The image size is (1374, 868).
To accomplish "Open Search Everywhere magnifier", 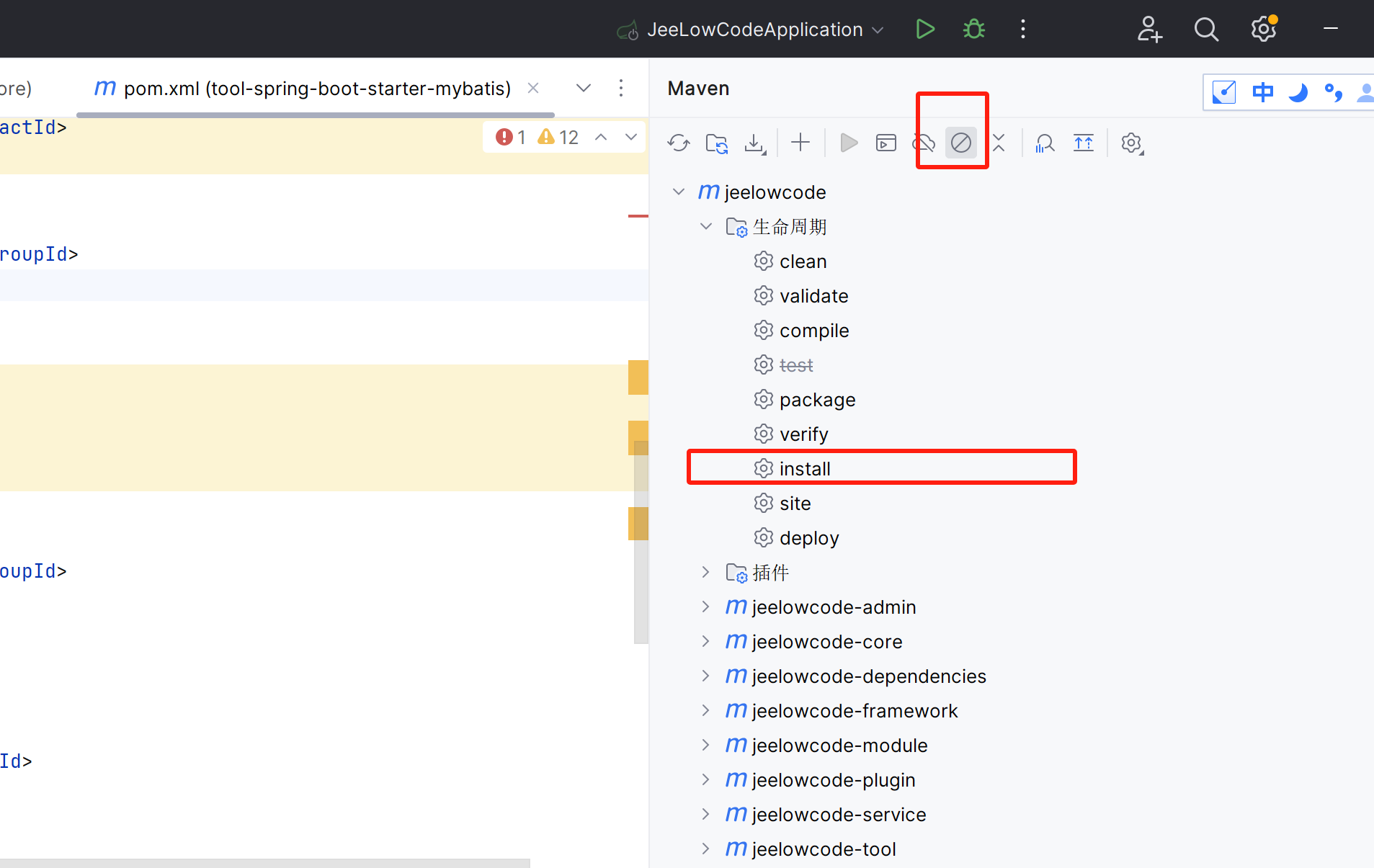I will (x=1205, y=29).
